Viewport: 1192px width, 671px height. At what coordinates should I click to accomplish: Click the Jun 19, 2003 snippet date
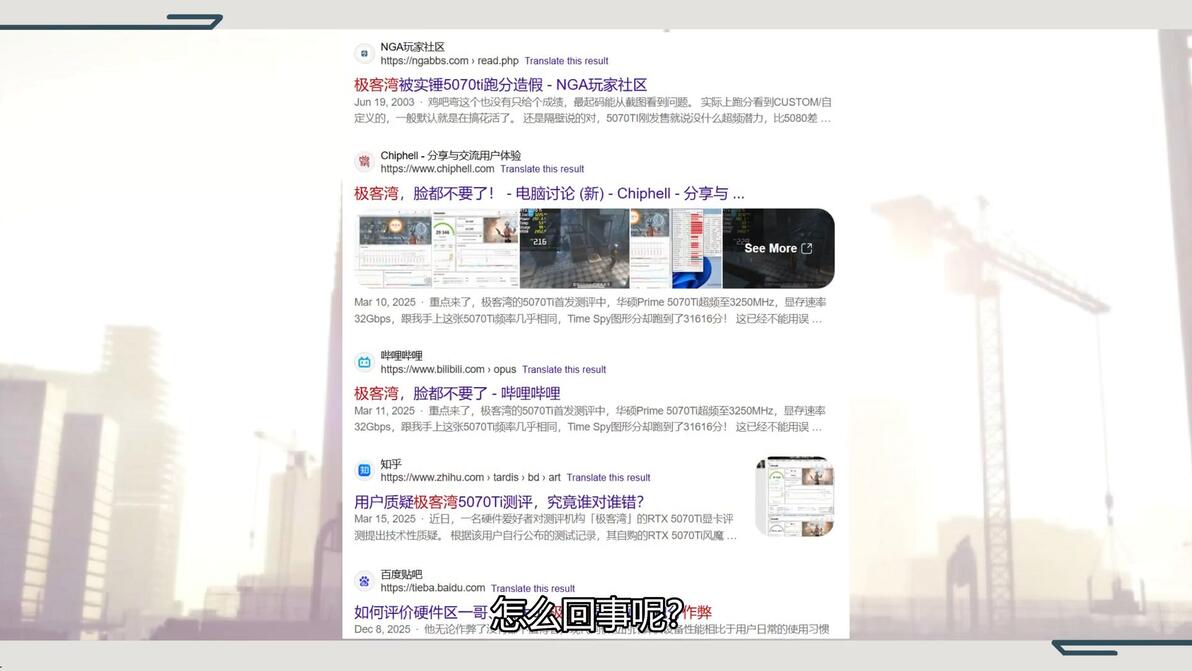[x=385, y=103]
